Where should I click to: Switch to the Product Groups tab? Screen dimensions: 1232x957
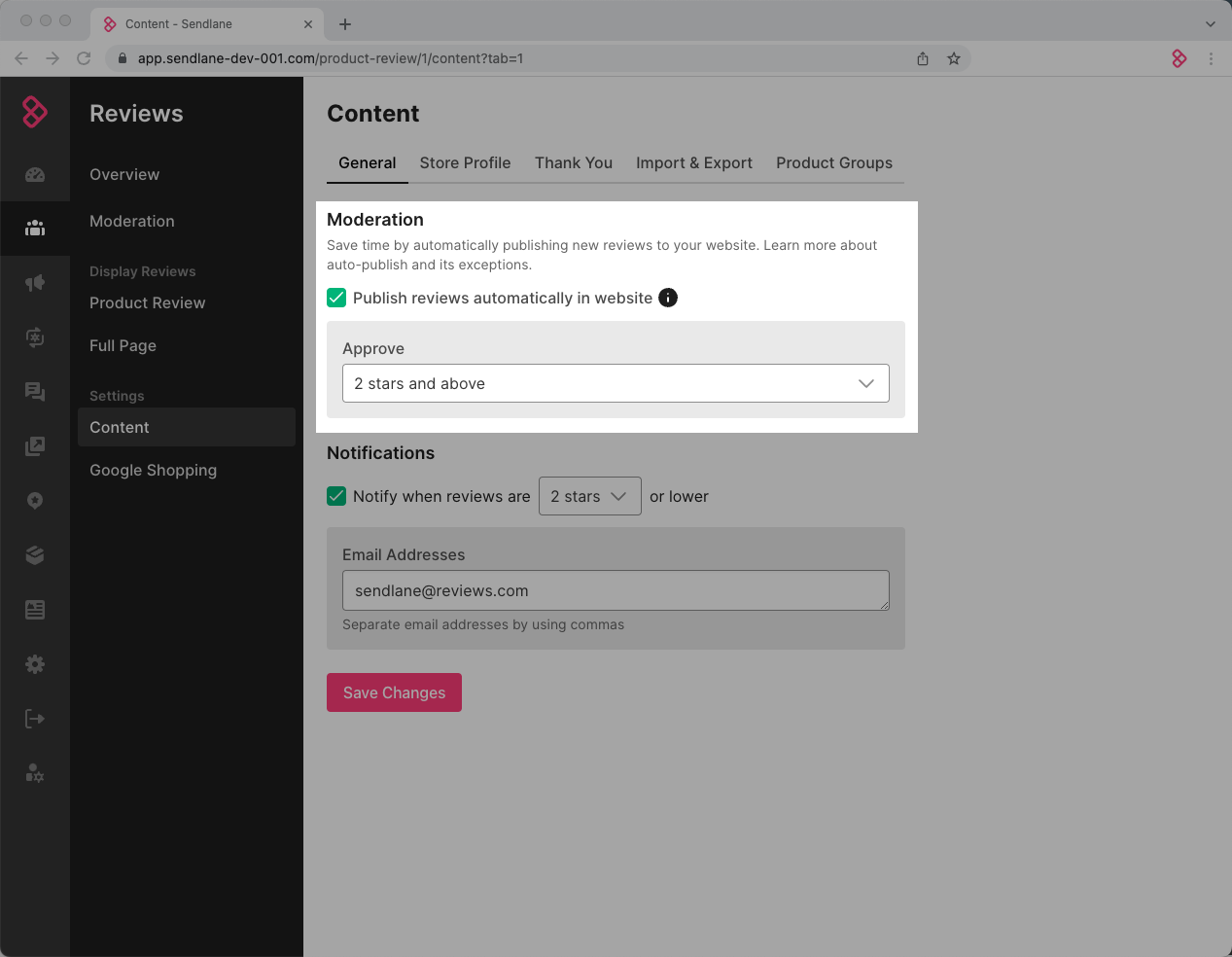point(834,162)
